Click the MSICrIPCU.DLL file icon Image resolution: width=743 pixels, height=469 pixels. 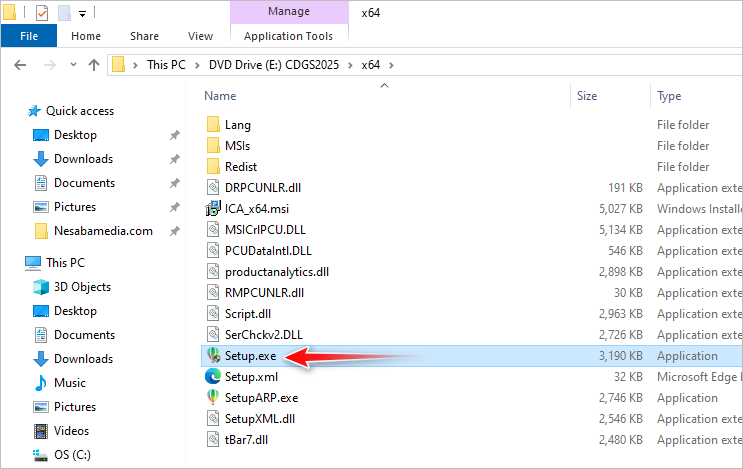(x=213, y=230)
